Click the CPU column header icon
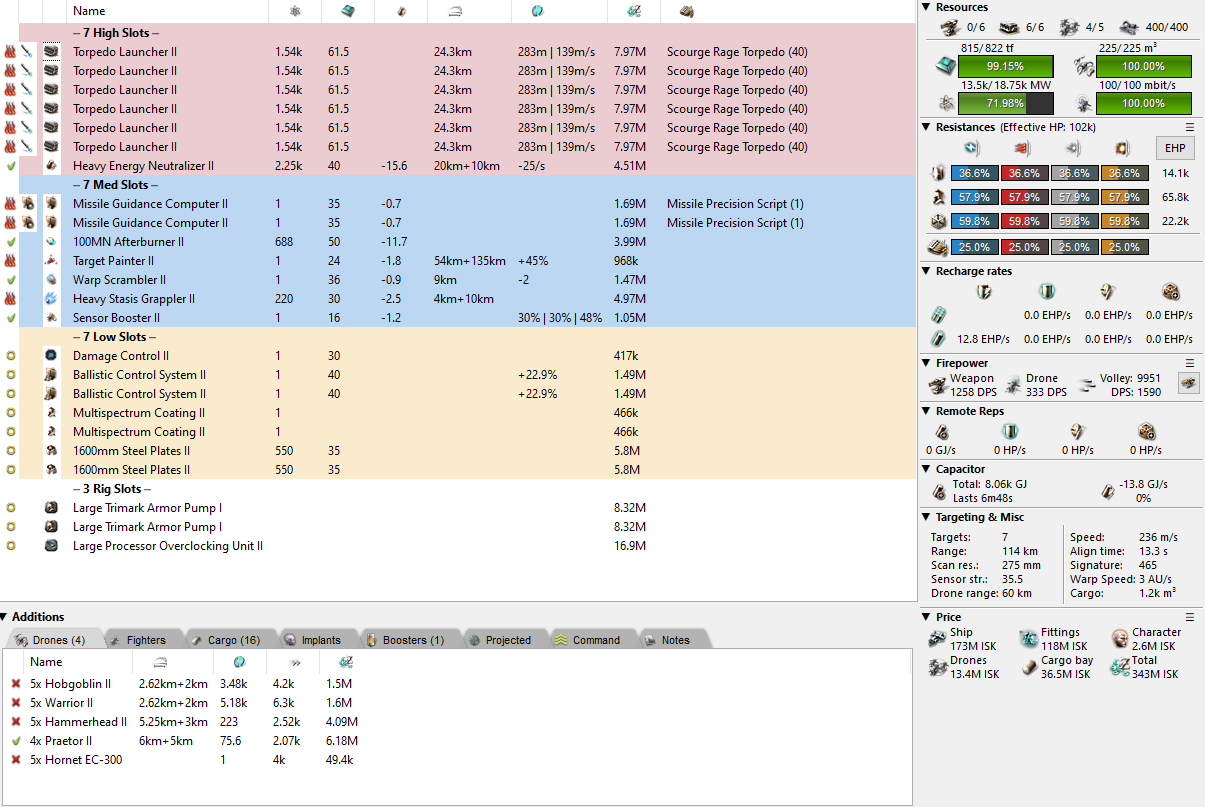Viewport: 1205px width, 807px height. tap(347, 11)
